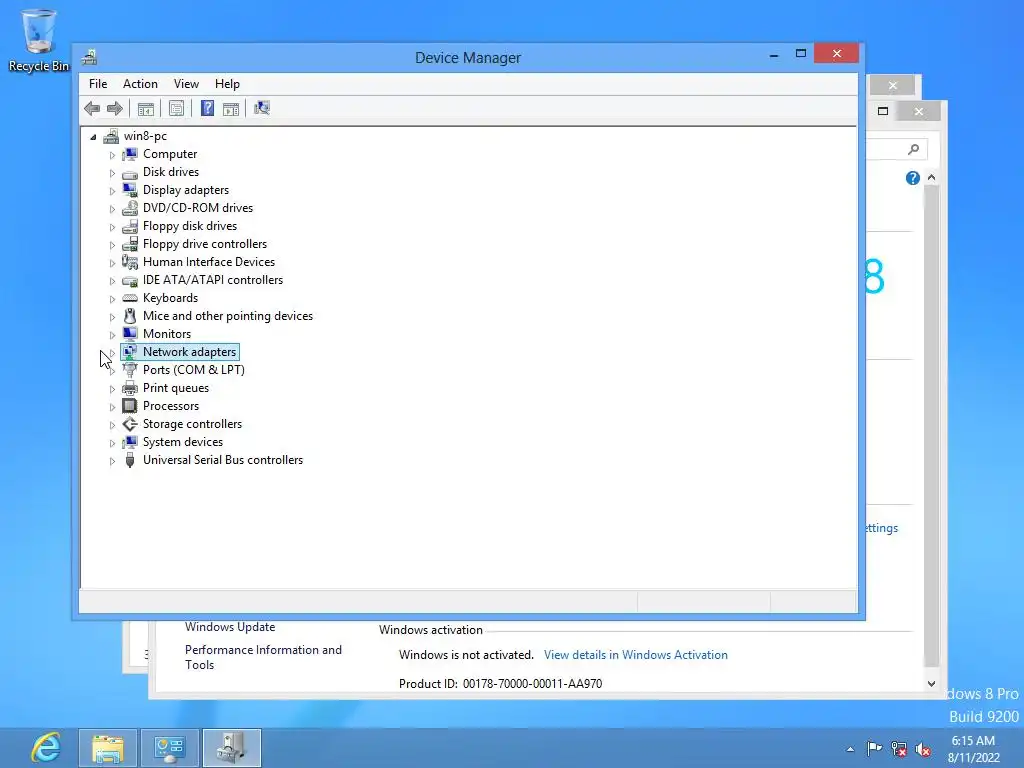The width and height of the screenshot is (1024, 768).
Task: Select the System devices text
Action: click(x=183, y=442)
